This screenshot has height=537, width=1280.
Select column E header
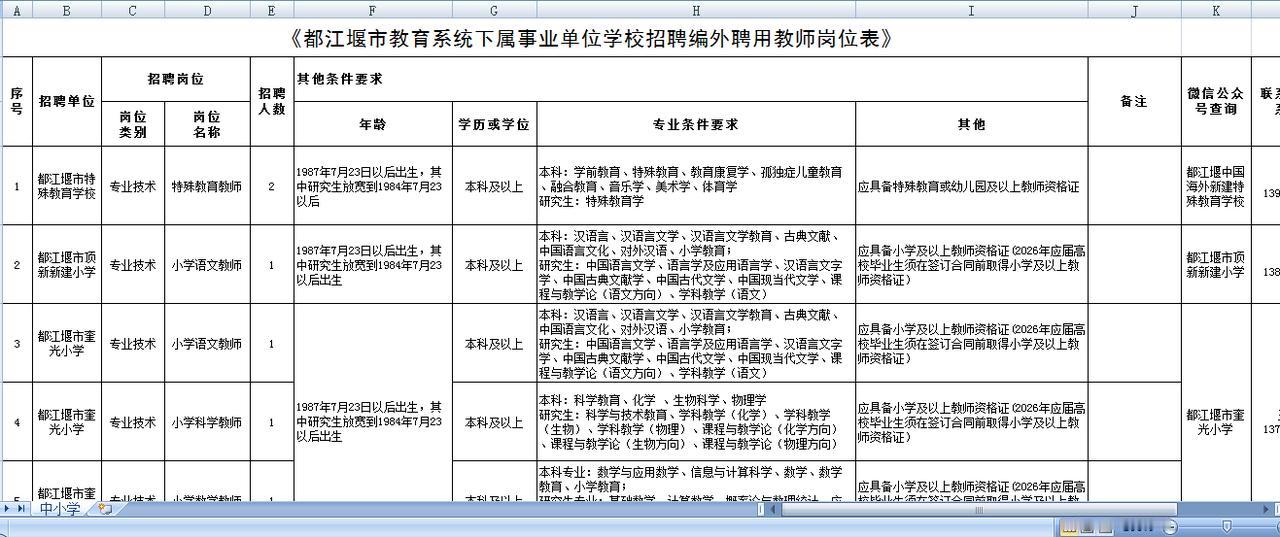pos(271,10)
